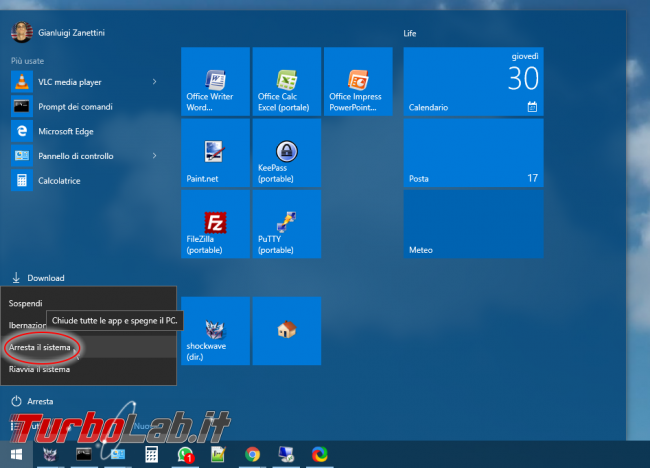Open the Transformers icon on the taskbar
The width and height of the screenshot is (650, 468).
(x=51, y=454)
